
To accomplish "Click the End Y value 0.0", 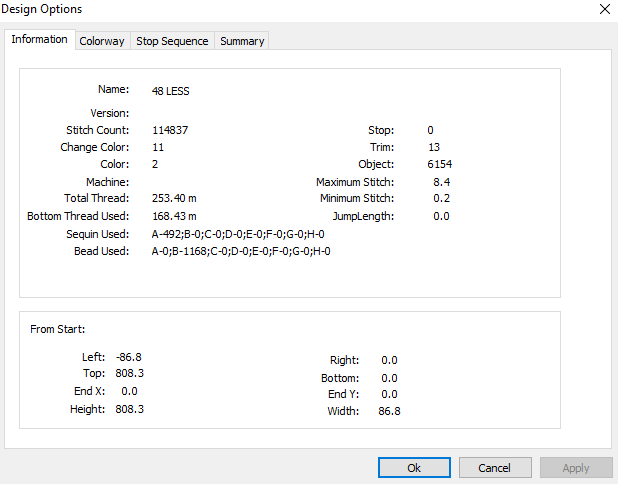I will coord(389,394).
